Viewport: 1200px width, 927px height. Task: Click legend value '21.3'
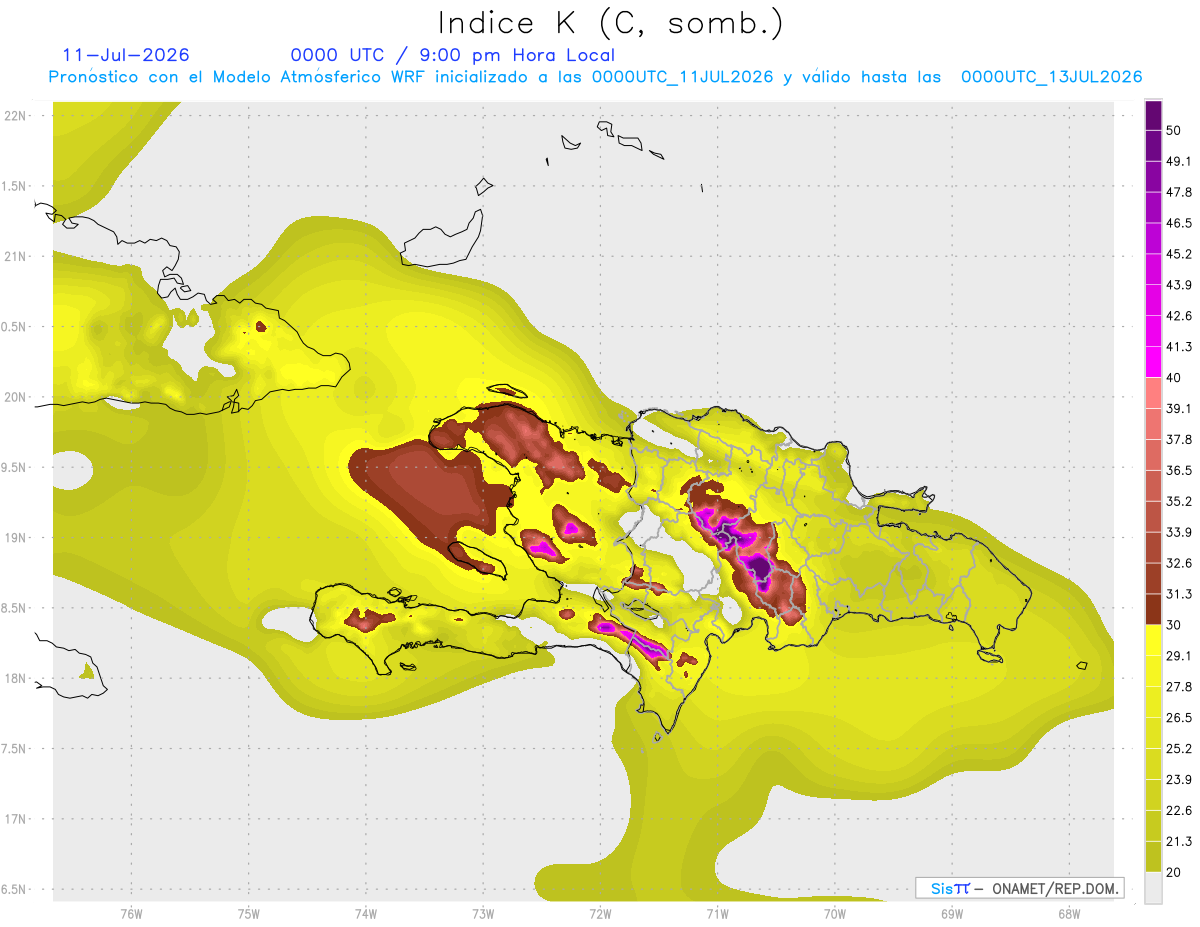(1179, 841)
